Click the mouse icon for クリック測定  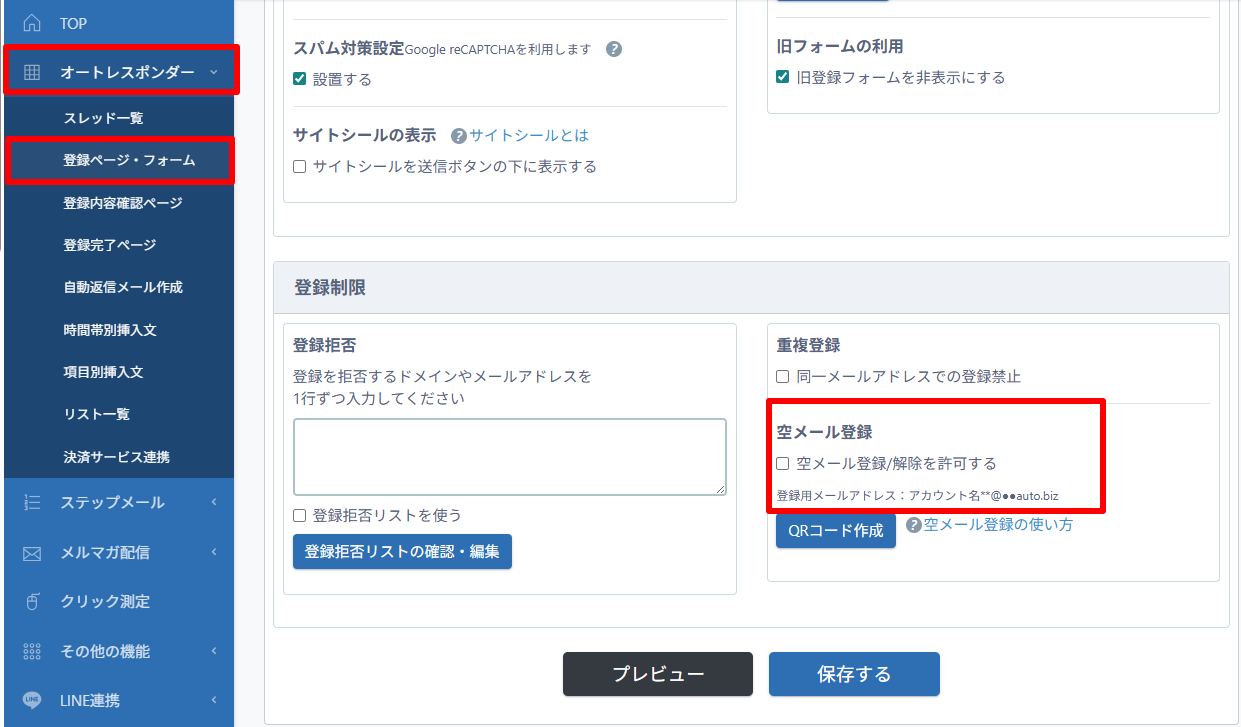(x=32, y=602)
